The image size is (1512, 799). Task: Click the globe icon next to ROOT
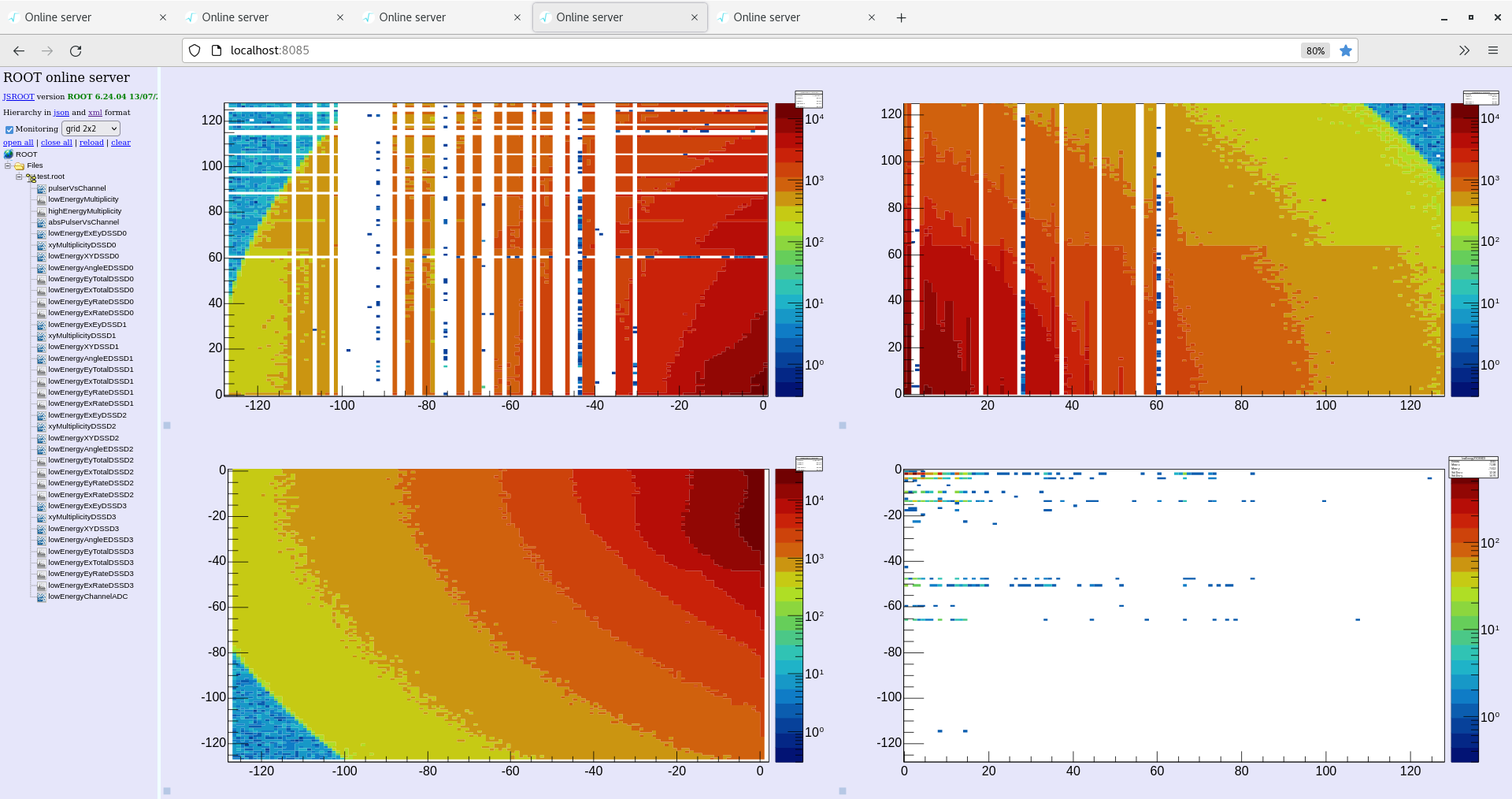(8, 154)
